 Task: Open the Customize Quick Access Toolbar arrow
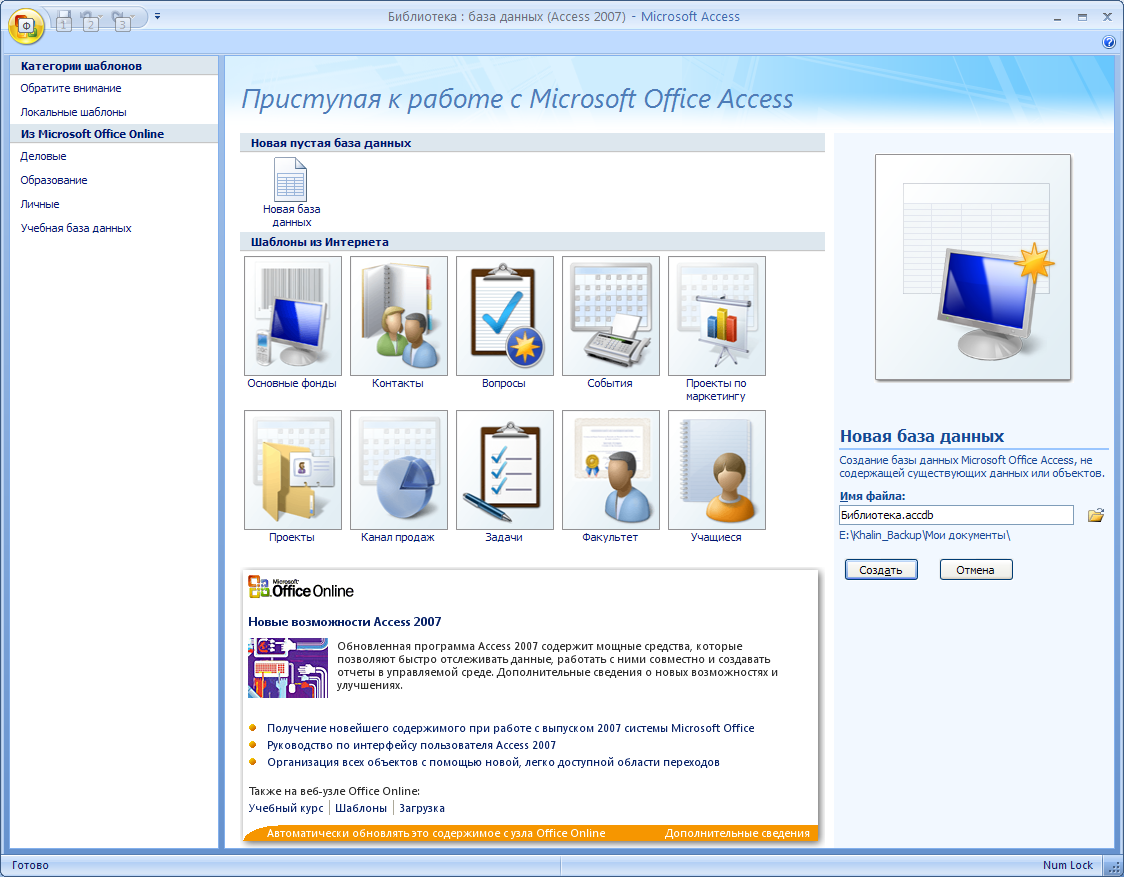pyautogui.click(x=157, y=16)
